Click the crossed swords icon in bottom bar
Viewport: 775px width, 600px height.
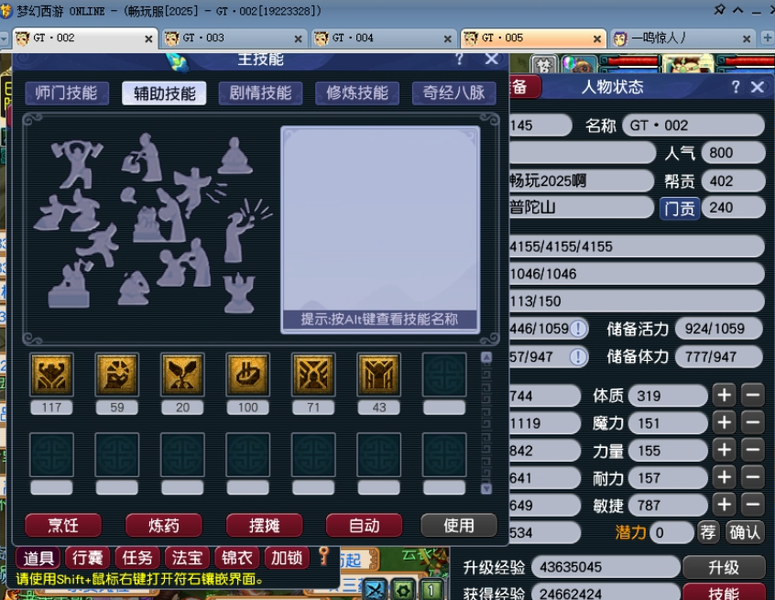click(375, 590)
